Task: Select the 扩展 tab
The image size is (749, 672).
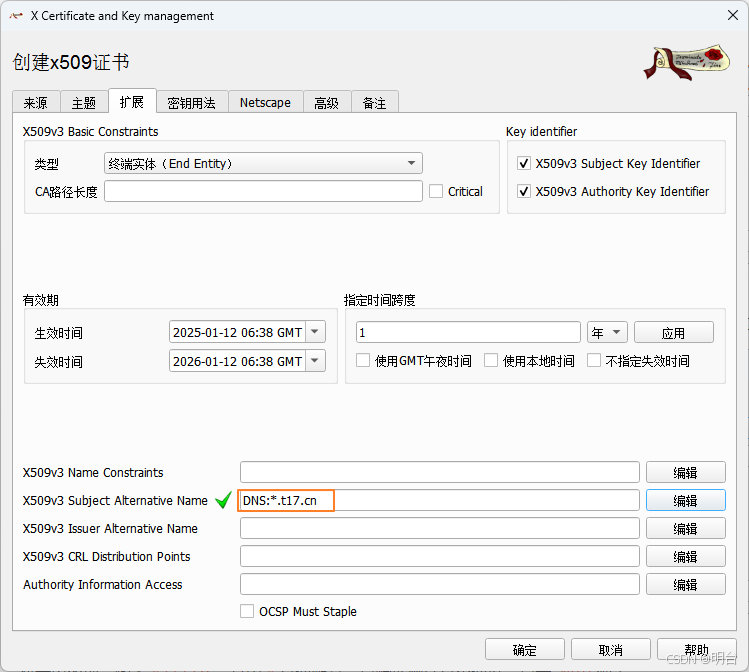Action: [x=132, y=101]
